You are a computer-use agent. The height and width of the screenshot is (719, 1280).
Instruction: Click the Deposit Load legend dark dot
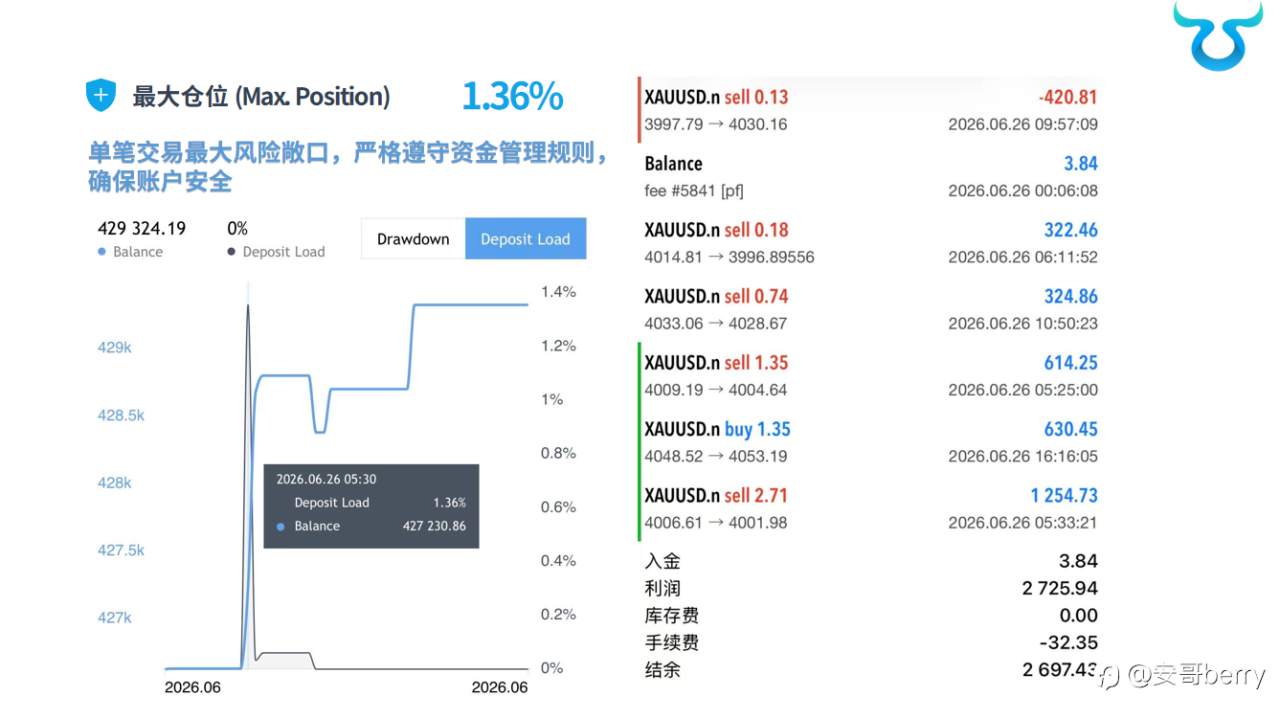click(x=232, y=252)
